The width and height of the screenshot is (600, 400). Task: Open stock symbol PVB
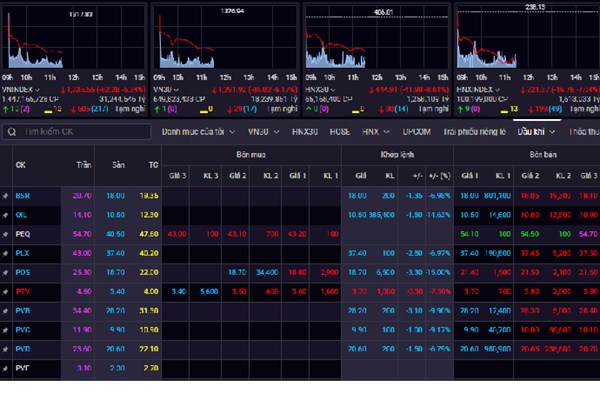pos(23,311)
